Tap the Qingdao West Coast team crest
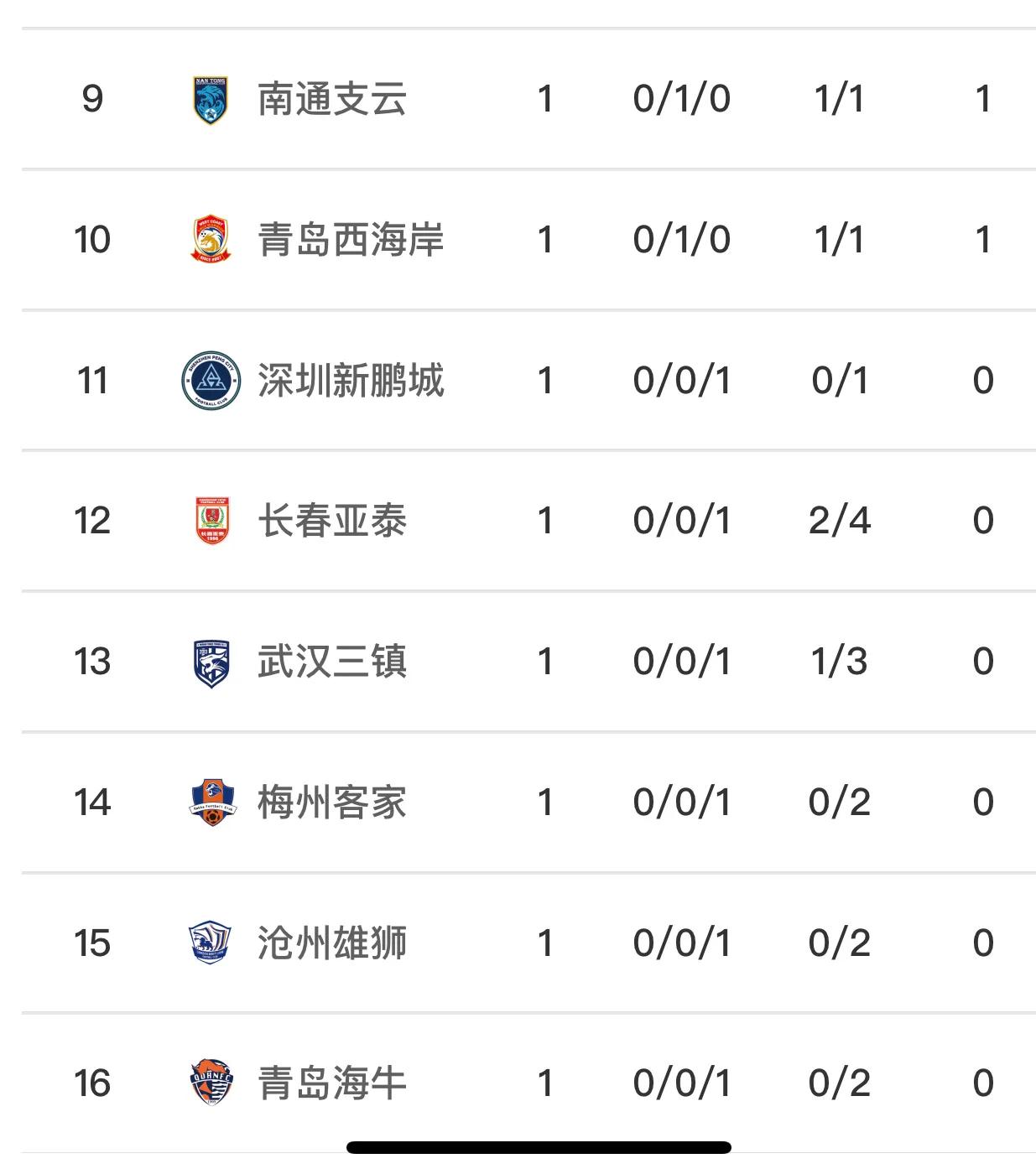Viewport: 1036px width, 1174px height. point(211,240)
